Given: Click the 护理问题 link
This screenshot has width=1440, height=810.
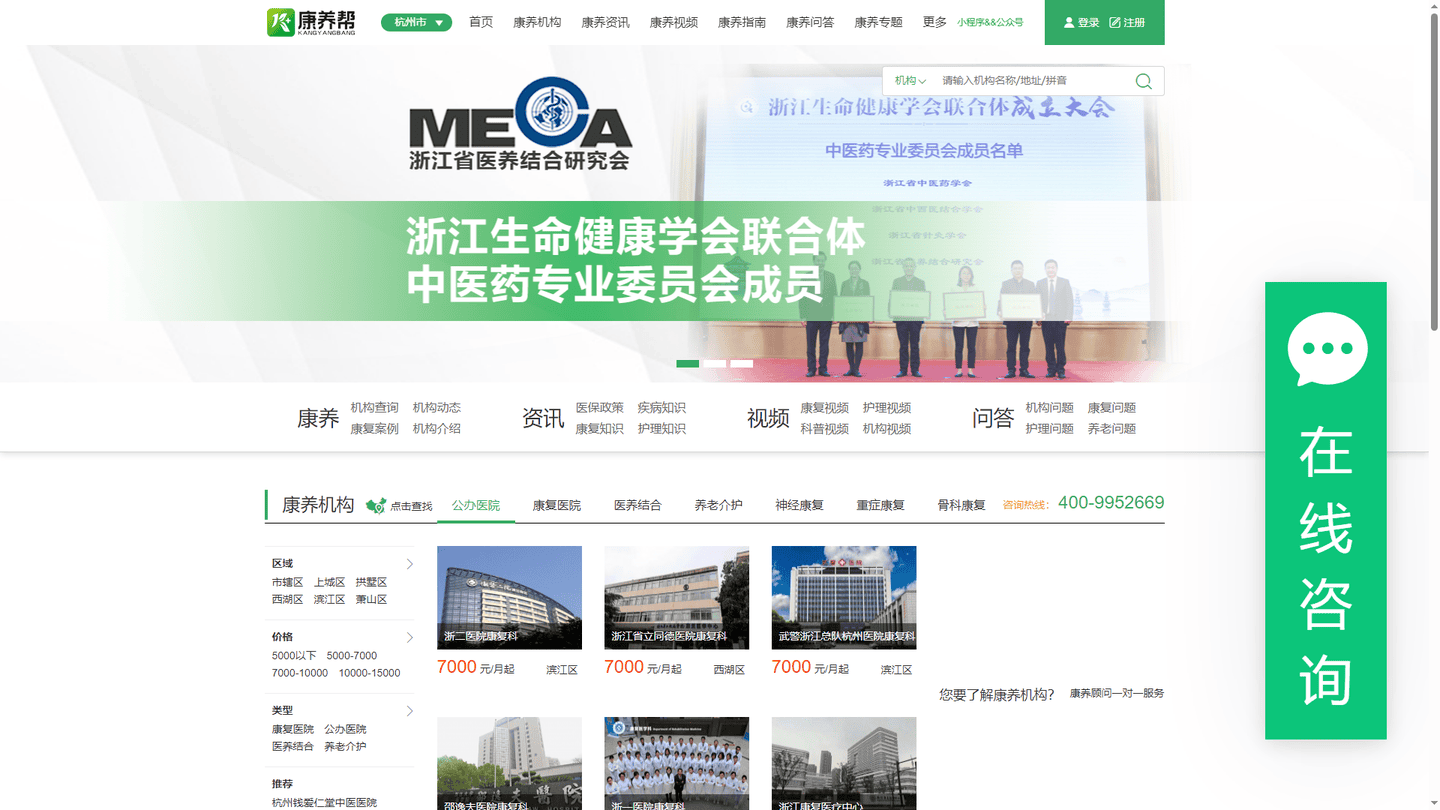Looking at the screenshot, I should 1049,429.
